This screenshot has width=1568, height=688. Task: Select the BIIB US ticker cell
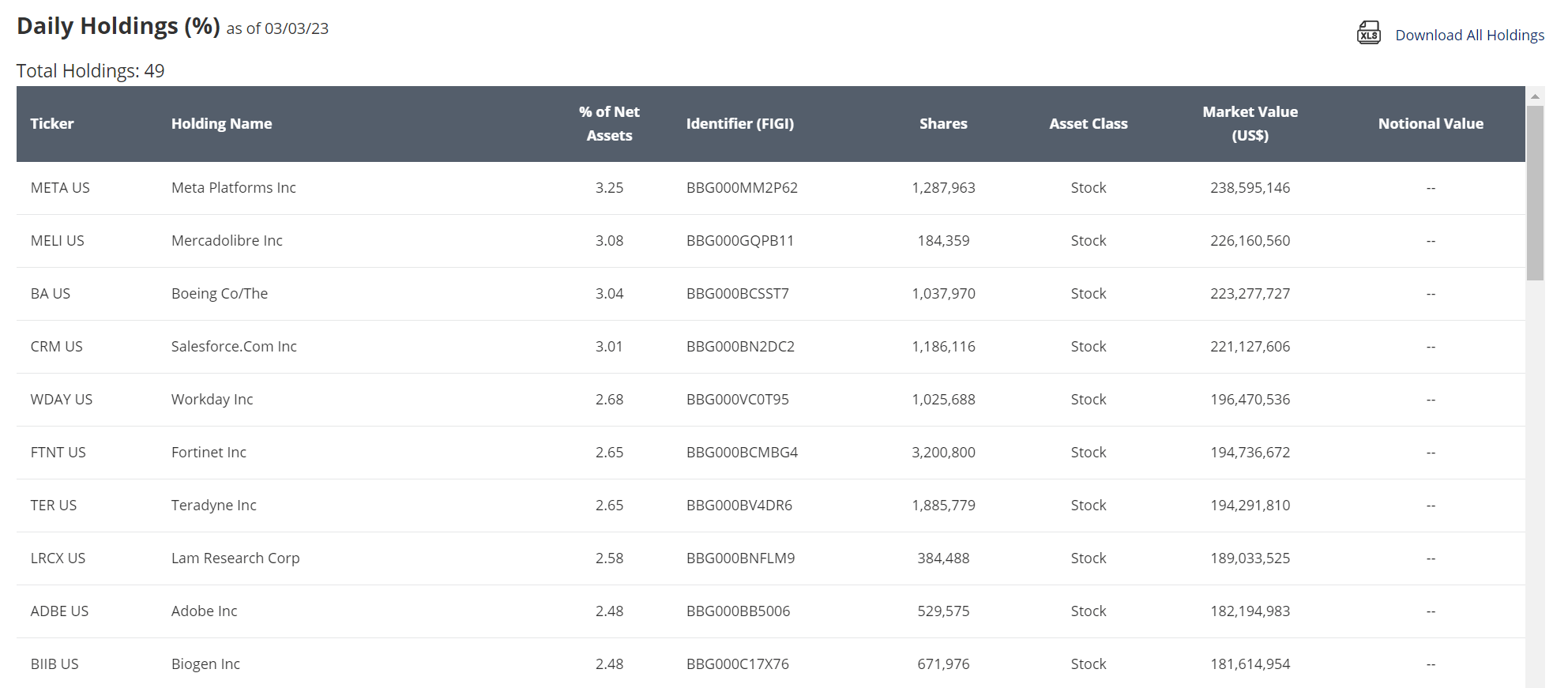(55, 664)
